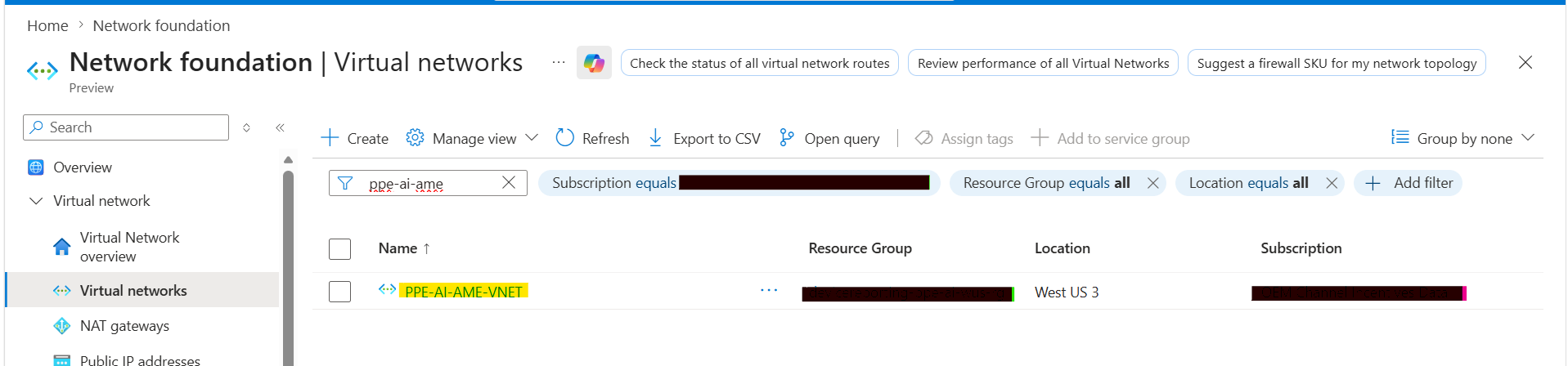Screen dimensions: 1568x366
Task: Open the PPE-AI-AME-VNET virtual network link
Action: coord(463,292)
